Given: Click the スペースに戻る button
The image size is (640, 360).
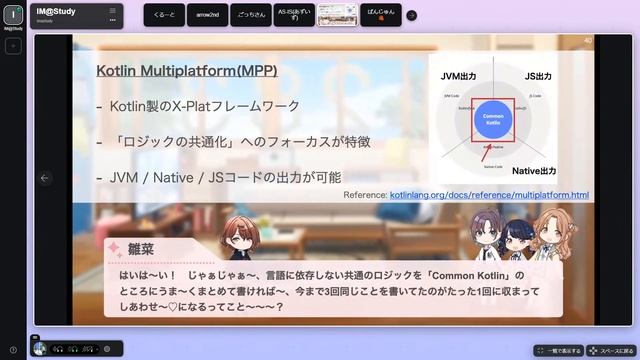Looking at the screenshot, I should [x=611, y=351].
